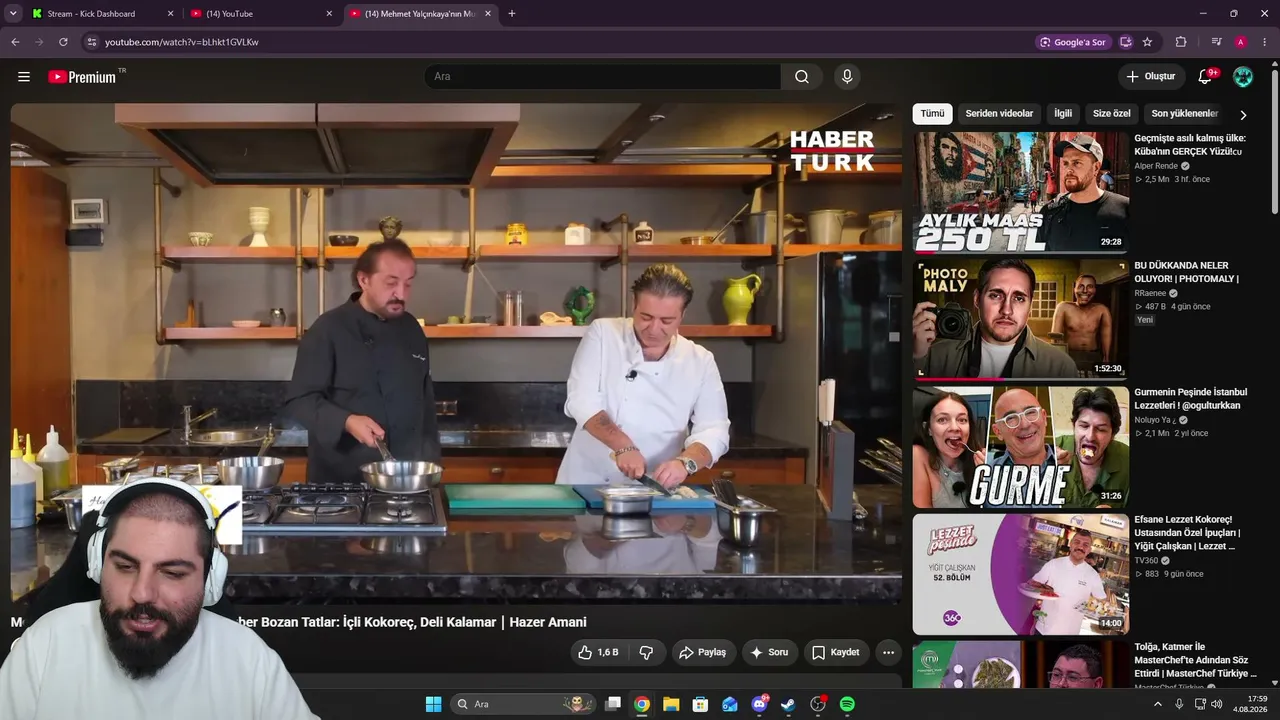The image size is (1280, 720).
Task: Start voice search with the microphone icon
Action: 847,77
